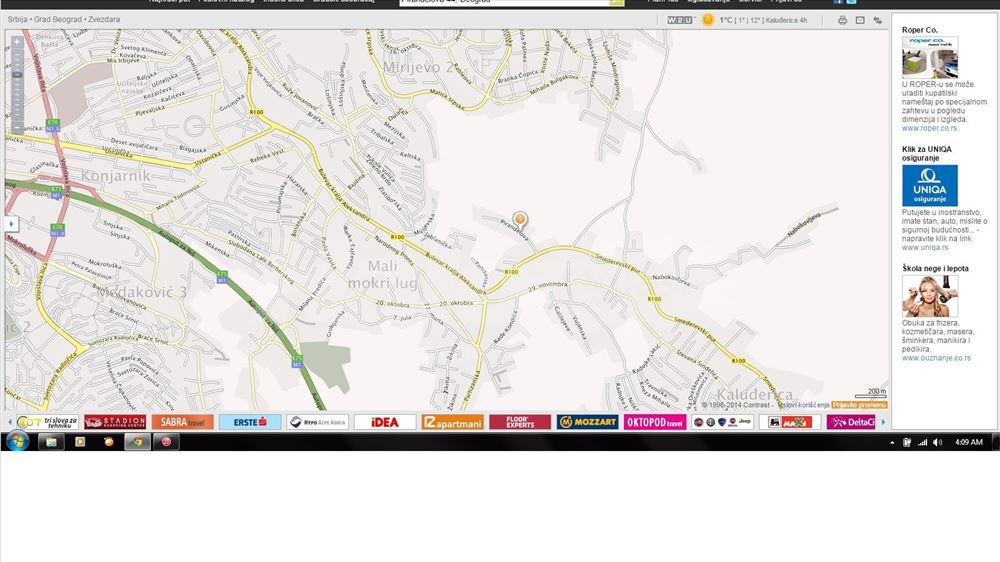This screenshot has width=1000, height=562.
Task: Click the MAXI banner
Action: (x=790, y=422)
